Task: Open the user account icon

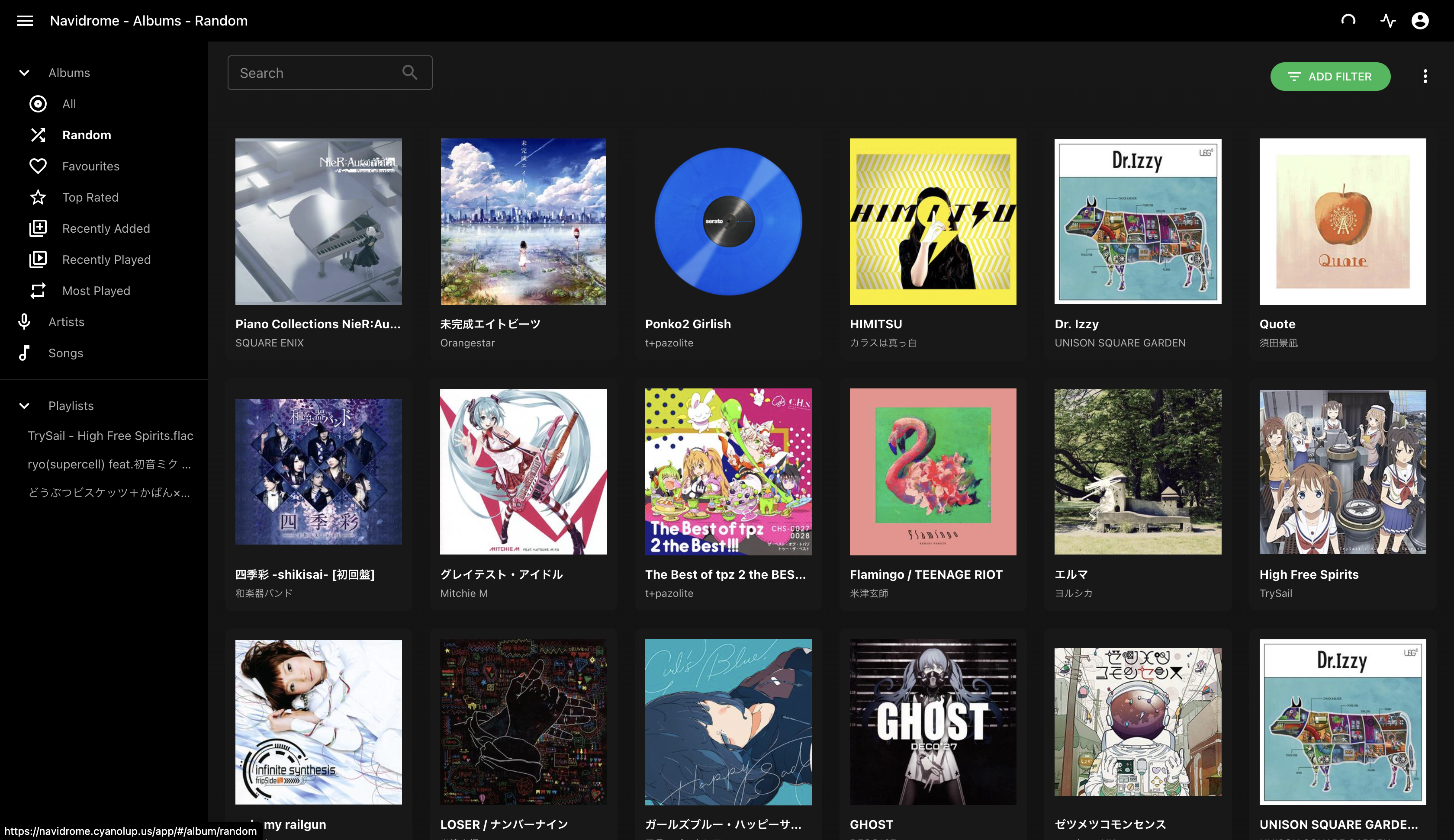Action: tap(1420, 21)
